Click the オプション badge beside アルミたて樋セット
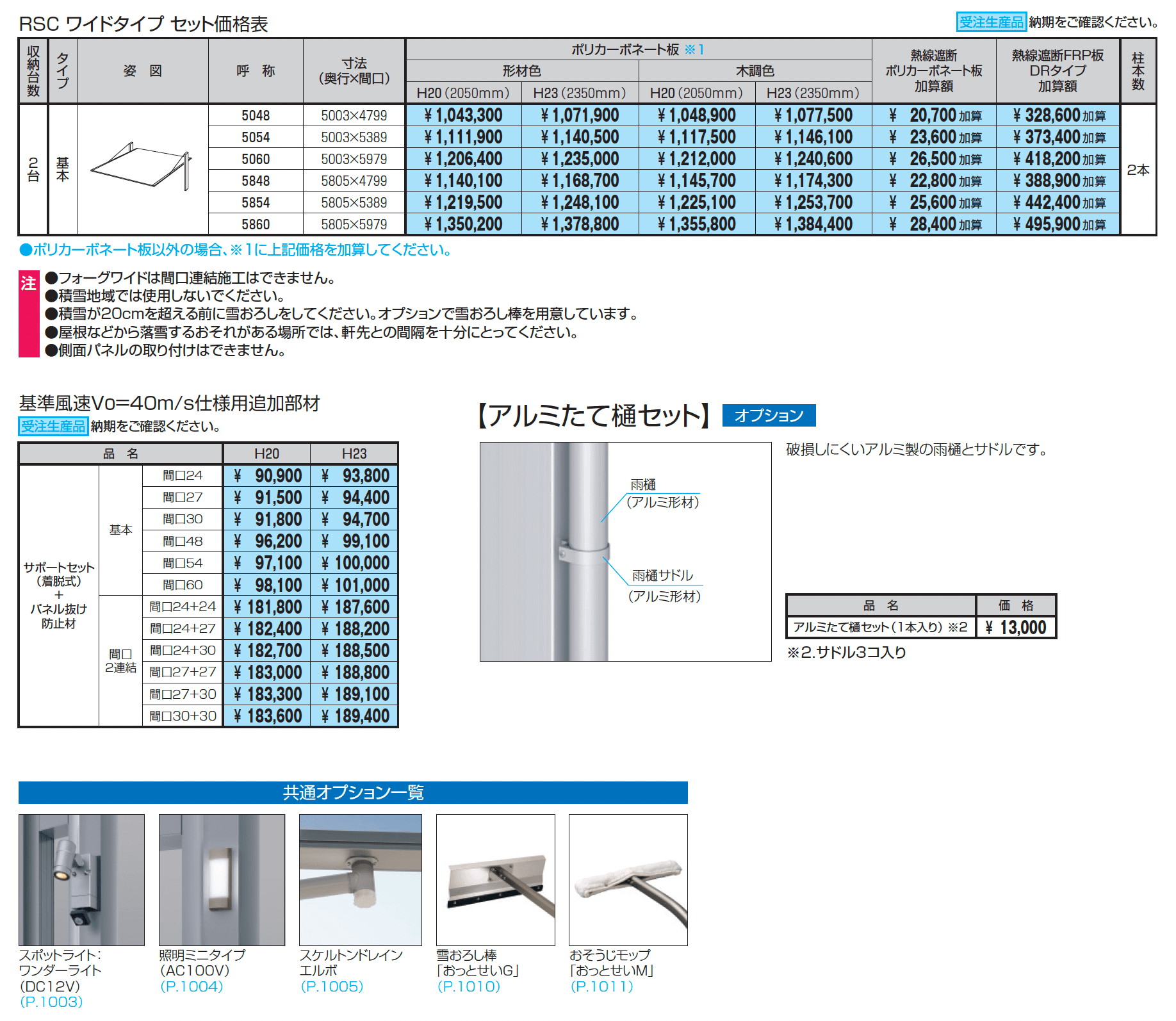 (769, 416)
